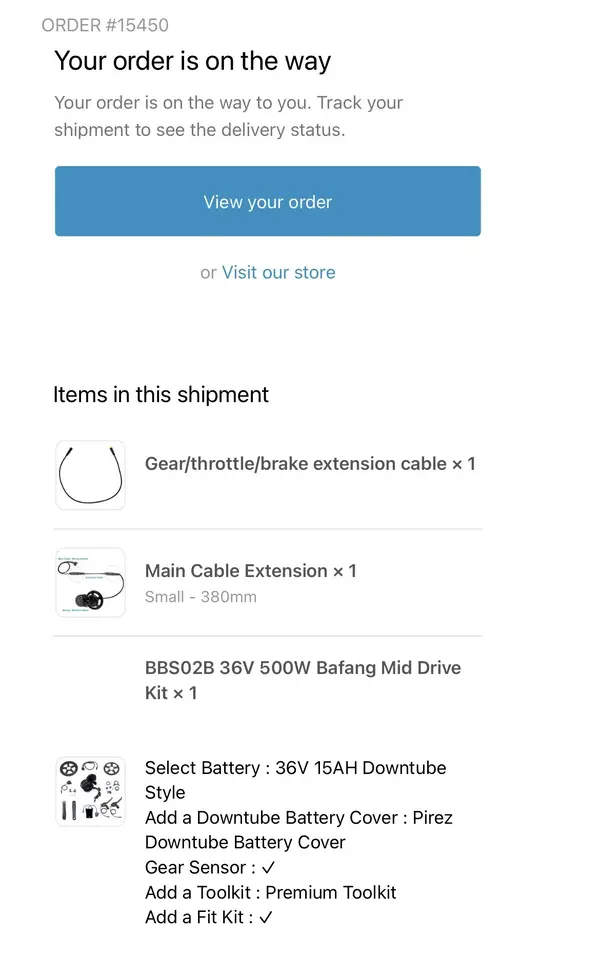
Task: Click the Premium Toolkit option text
Action: tap(331, 892)
